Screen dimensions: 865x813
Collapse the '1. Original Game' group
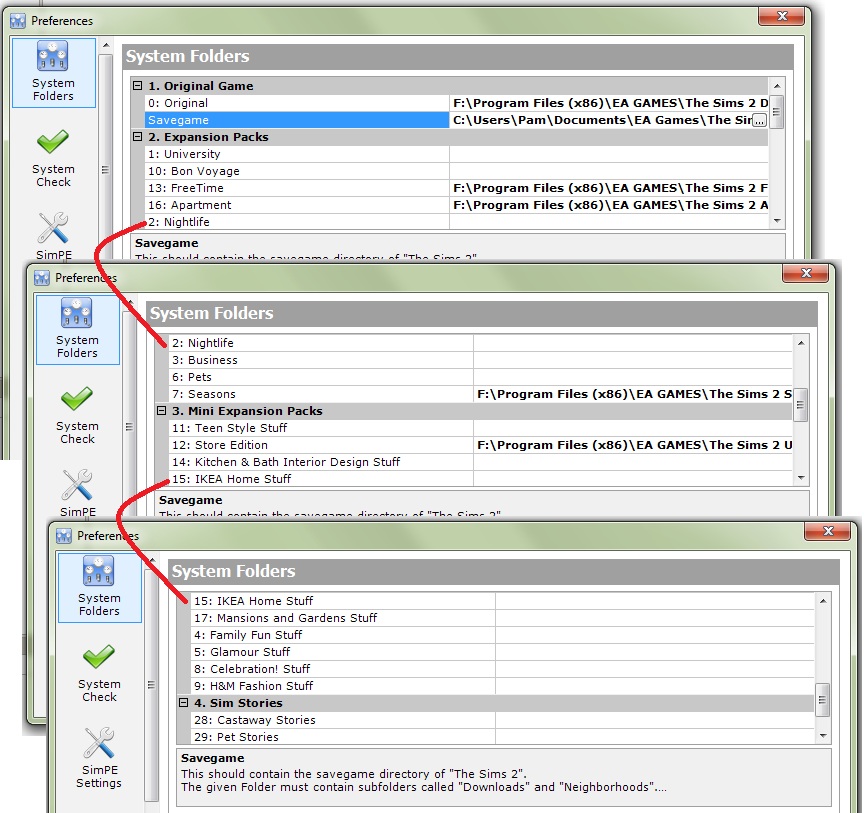(x=135, y=86)
